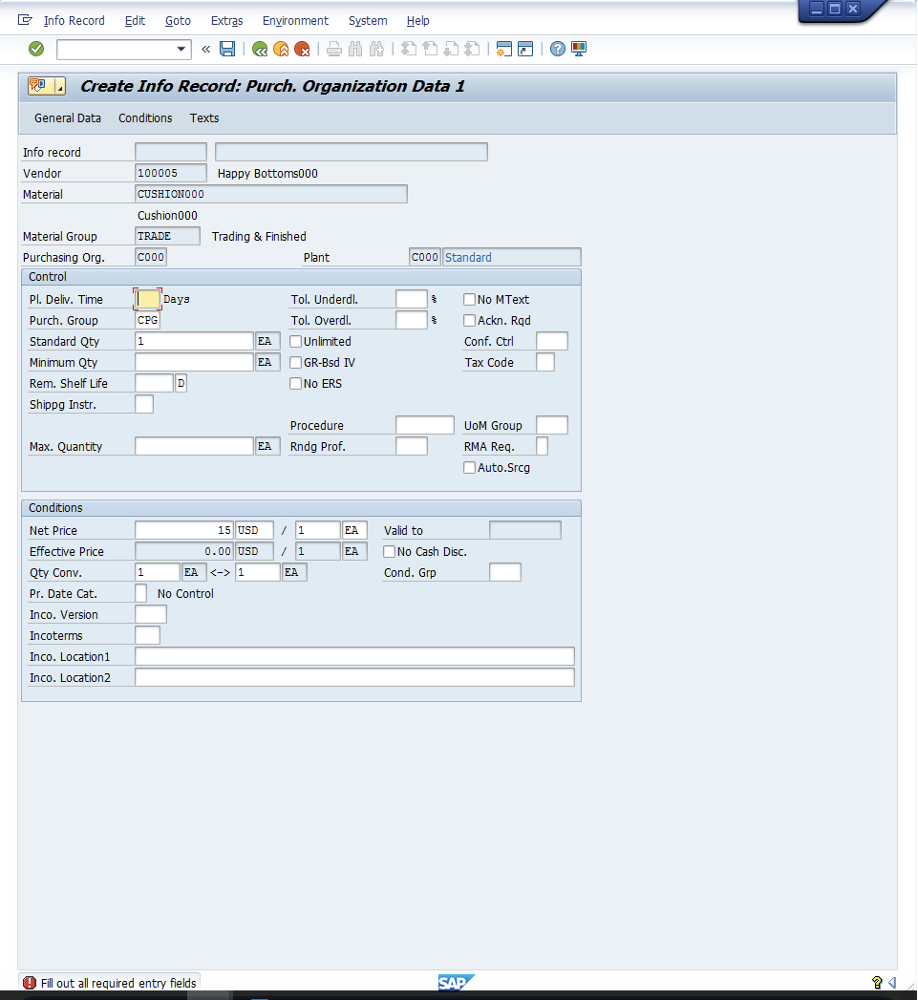Click the red error icon in status bar

(29, 983)
